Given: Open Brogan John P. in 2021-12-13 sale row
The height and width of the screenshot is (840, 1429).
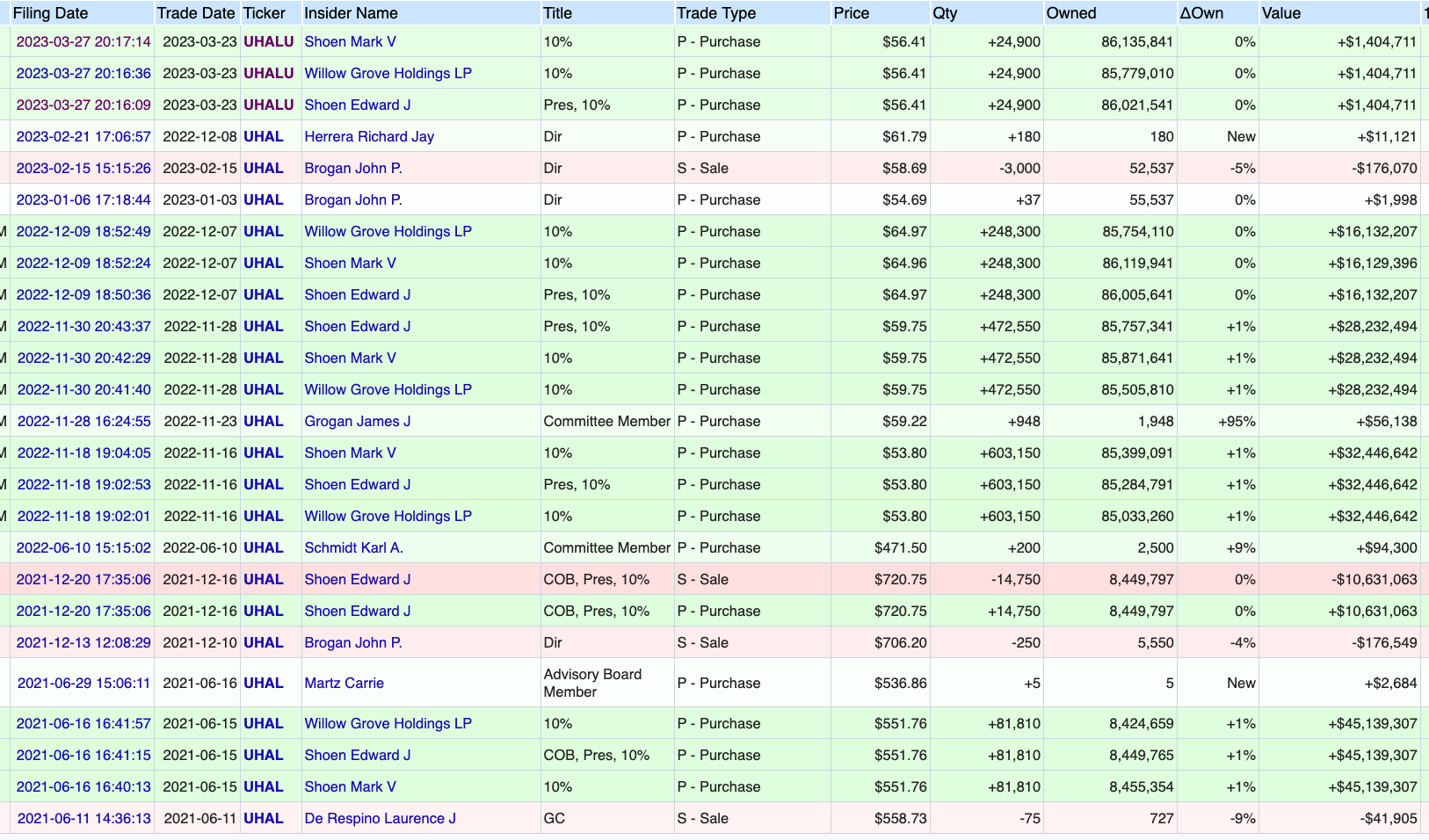Looking at the screenshot, I should (x=353, y=642).
